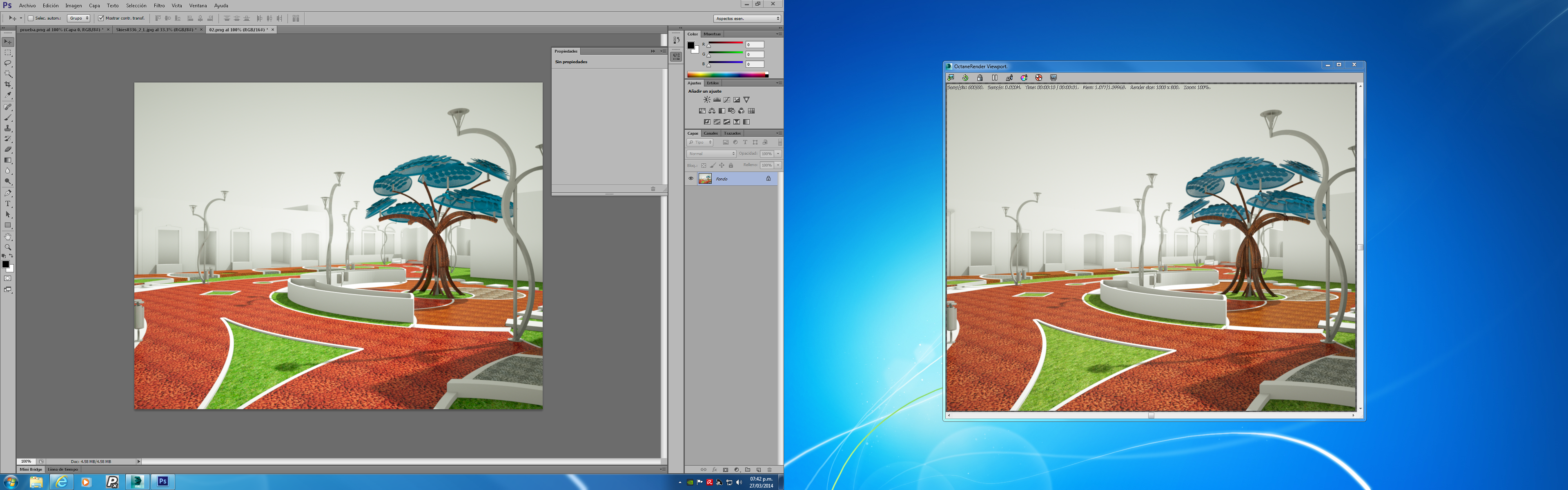The height and width of the screenshot is (490, 1568).
Task: Uncheck Mostrar contr. transf. checkbox
Action: (101, 18)
